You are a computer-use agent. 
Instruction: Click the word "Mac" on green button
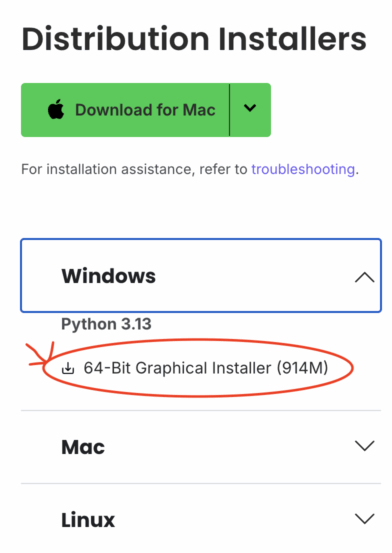[199, 110]
